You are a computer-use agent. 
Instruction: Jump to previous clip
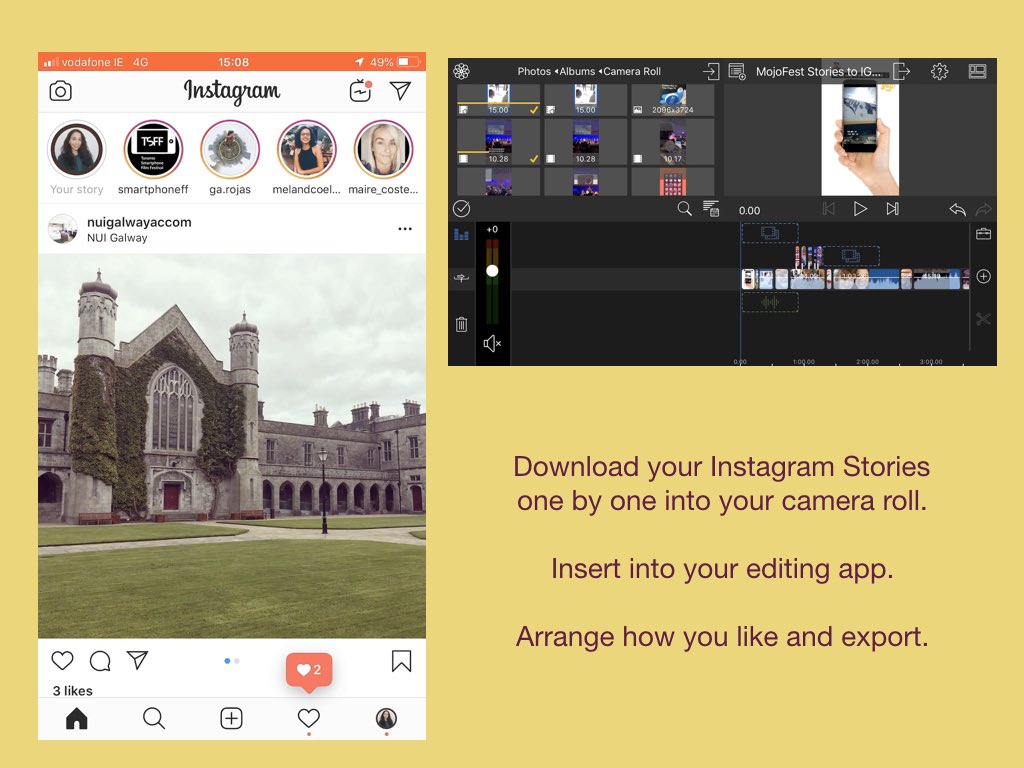(x=829, y=209)
